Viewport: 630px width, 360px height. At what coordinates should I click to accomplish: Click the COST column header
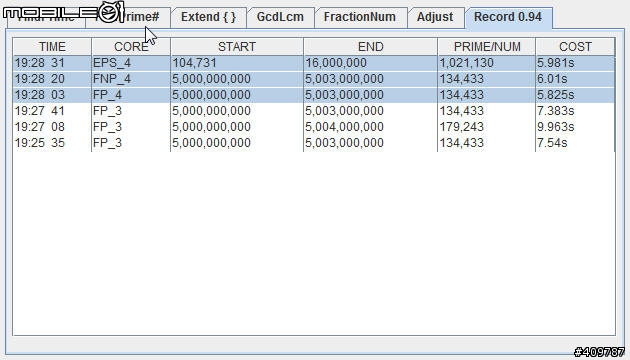[575, 47]
